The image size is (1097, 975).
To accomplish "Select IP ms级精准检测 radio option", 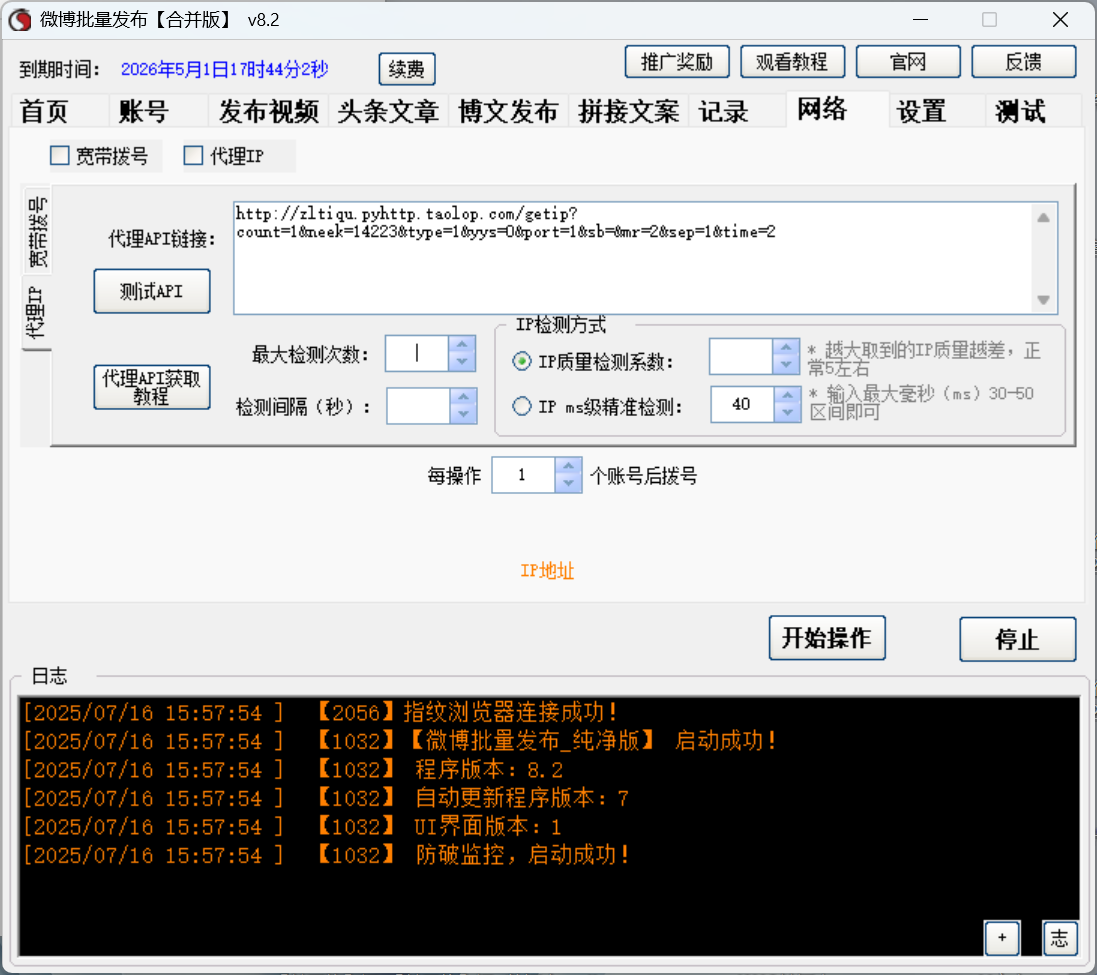I will pos(521,406).
